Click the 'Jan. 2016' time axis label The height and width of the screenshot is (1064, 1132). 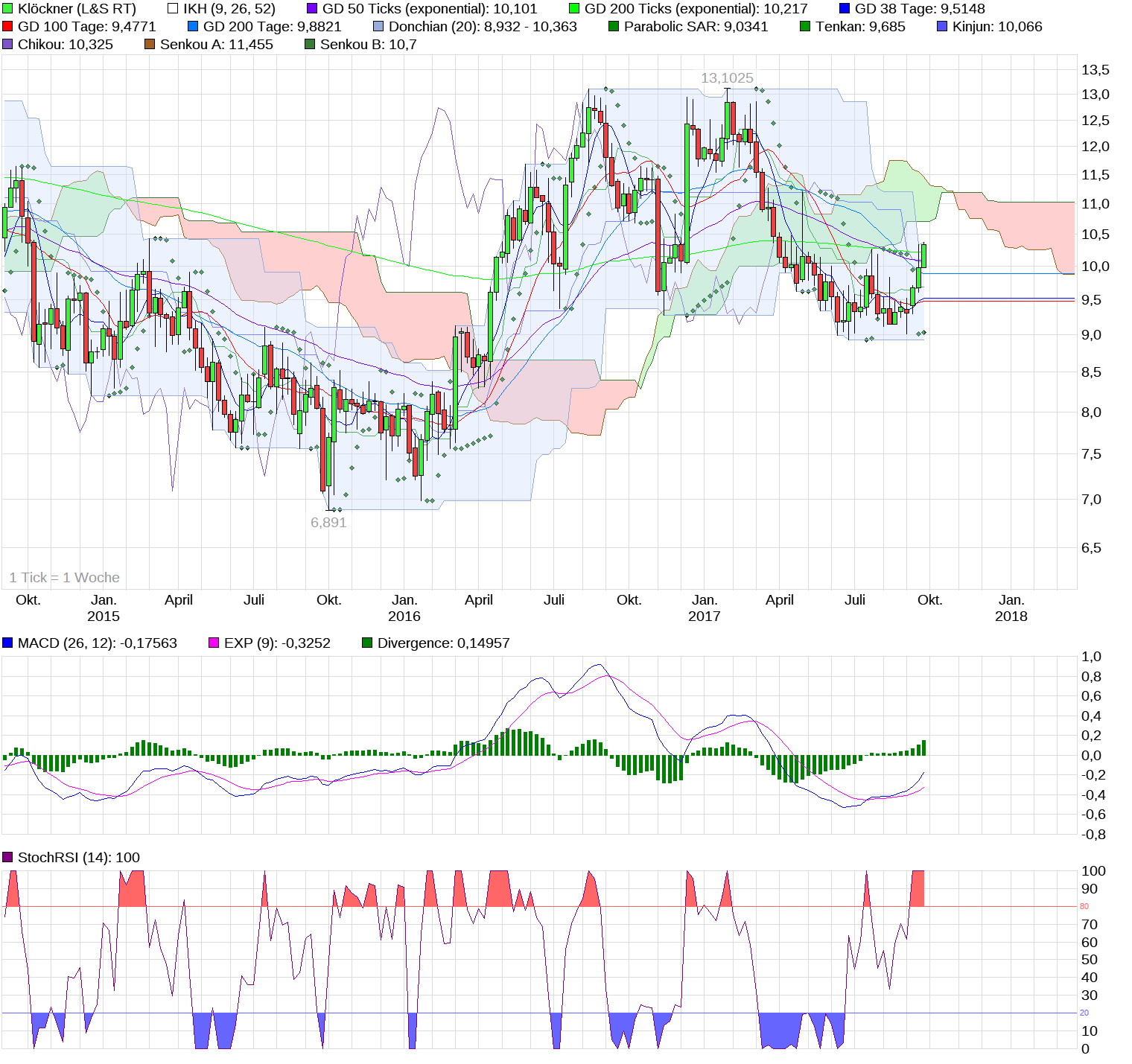click(404, 608)
